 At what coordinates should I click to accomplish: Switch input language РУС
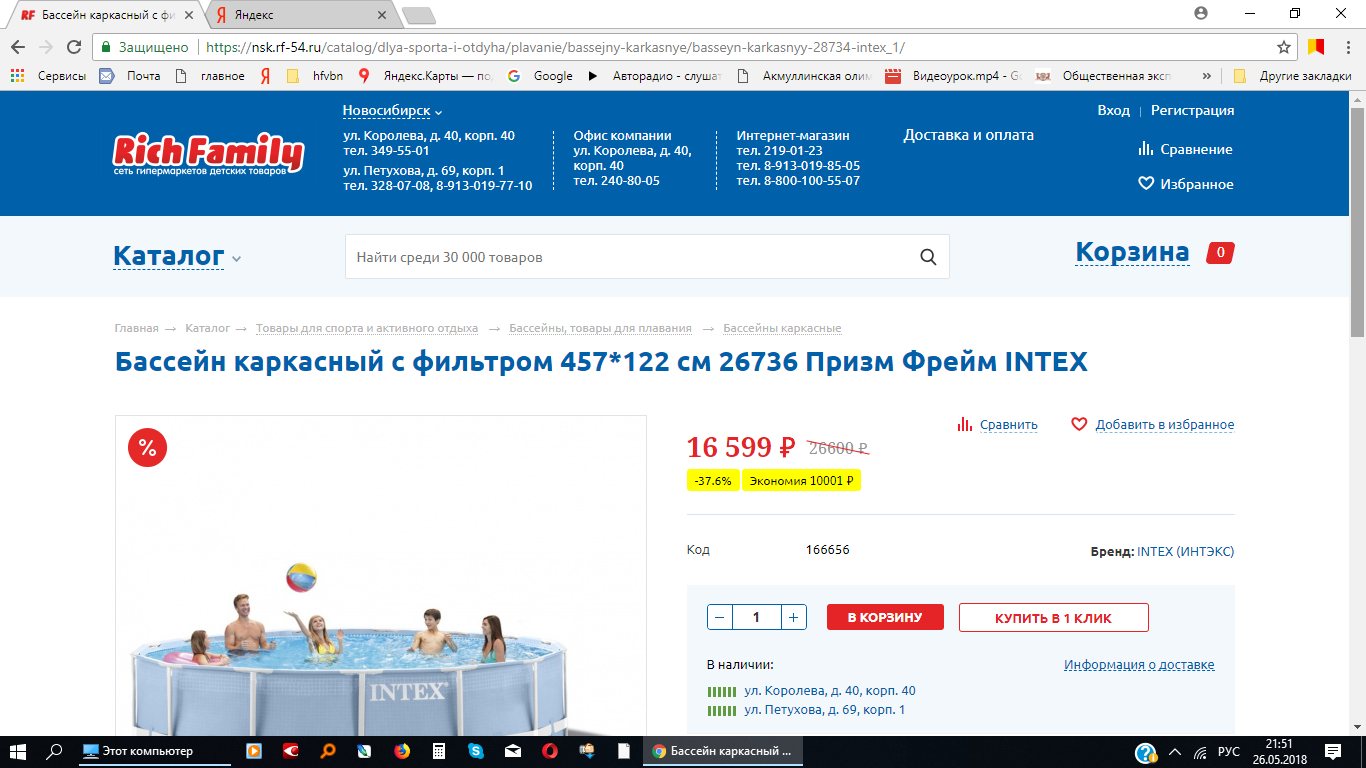(x=1228, y=752)
